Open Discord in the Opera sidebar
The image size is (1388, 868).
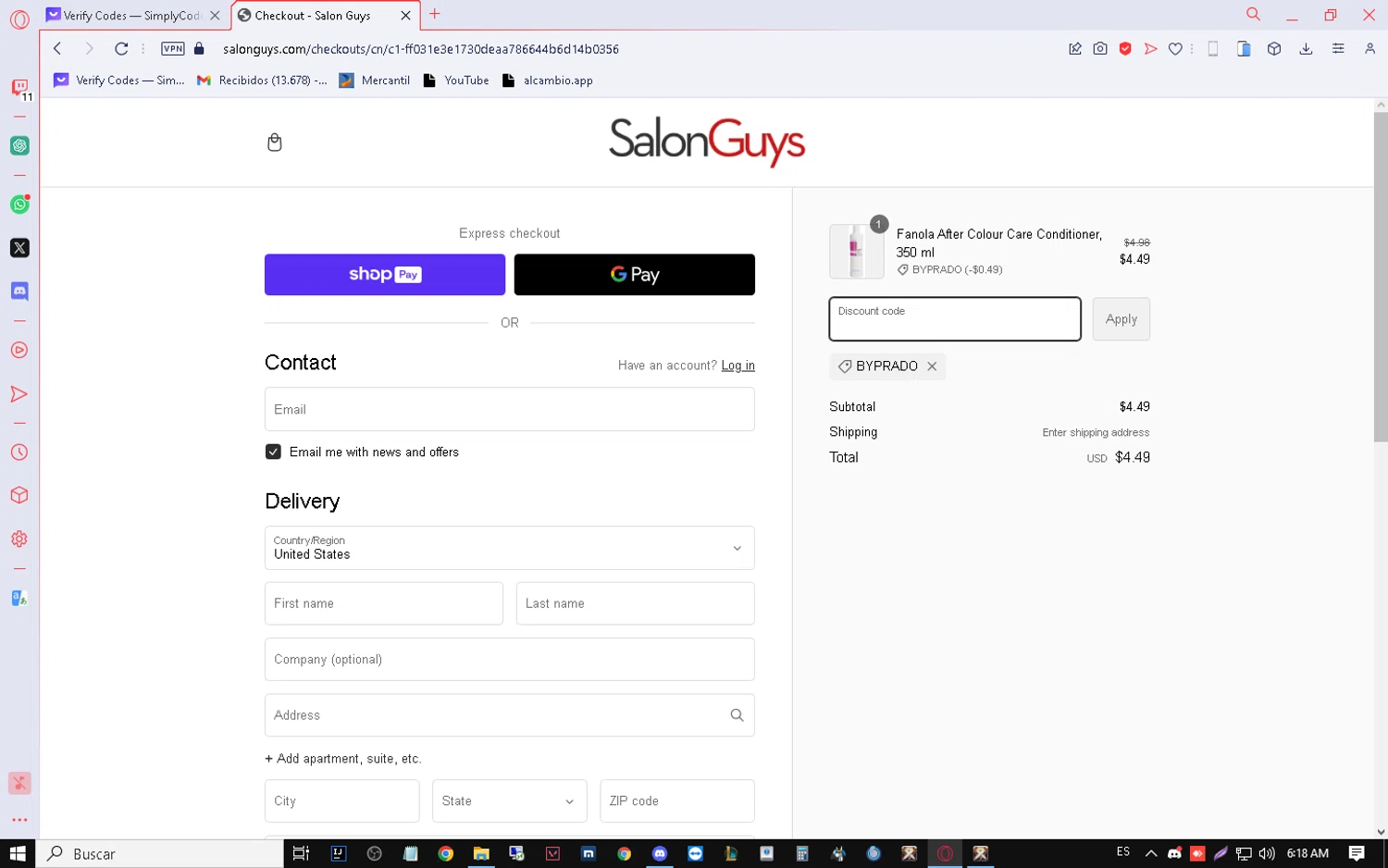coord(19,291)
